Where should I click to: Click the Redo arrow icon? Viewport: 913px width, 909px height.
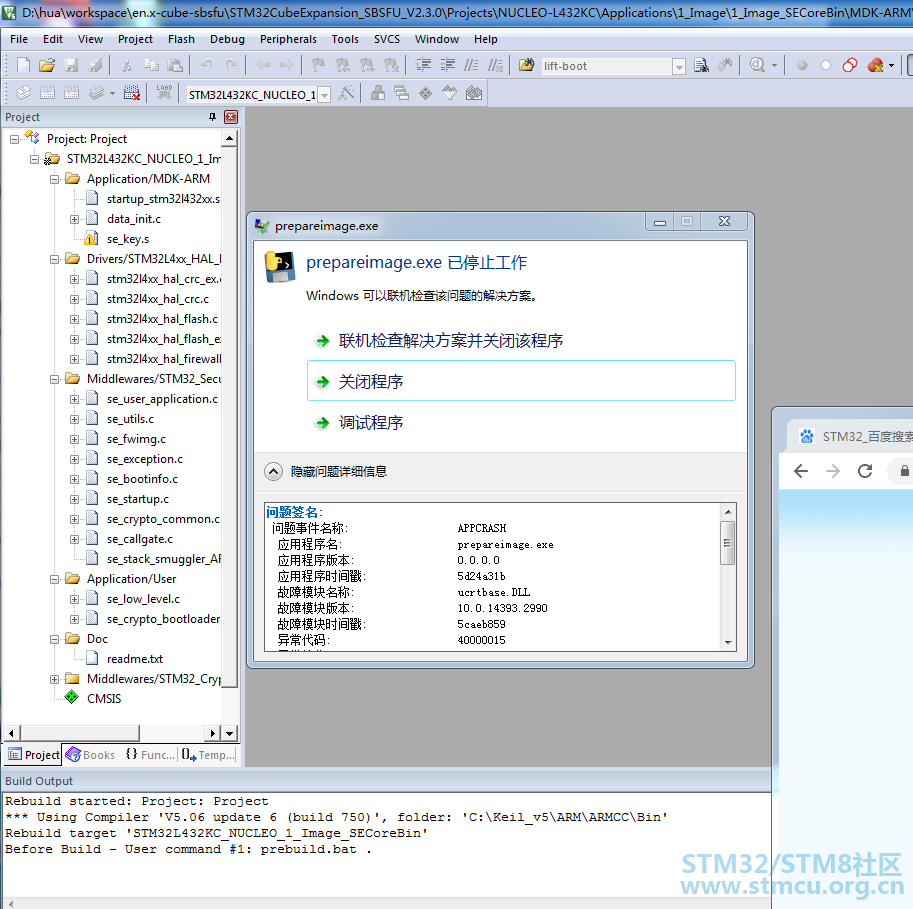pyautogui.click(x=231, y=65)
